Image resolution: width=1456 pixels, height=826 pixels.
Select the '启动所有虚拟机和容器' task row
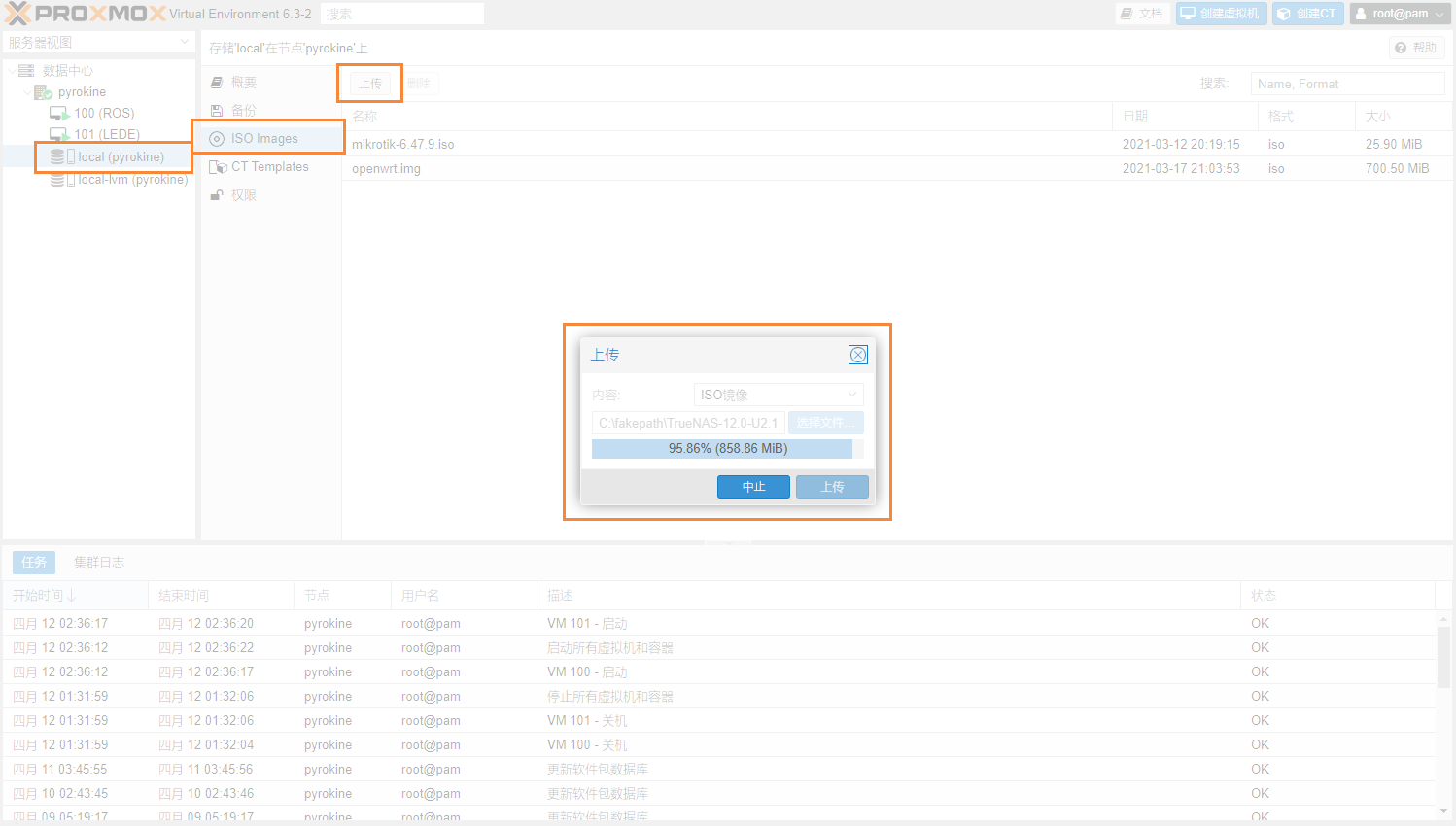(x=719, y=648)
